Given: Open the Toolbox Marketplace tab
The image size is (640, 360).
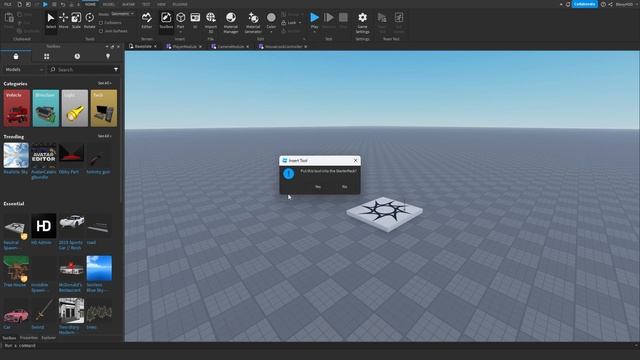Looking at the screenshot, I should click(16, 56).
